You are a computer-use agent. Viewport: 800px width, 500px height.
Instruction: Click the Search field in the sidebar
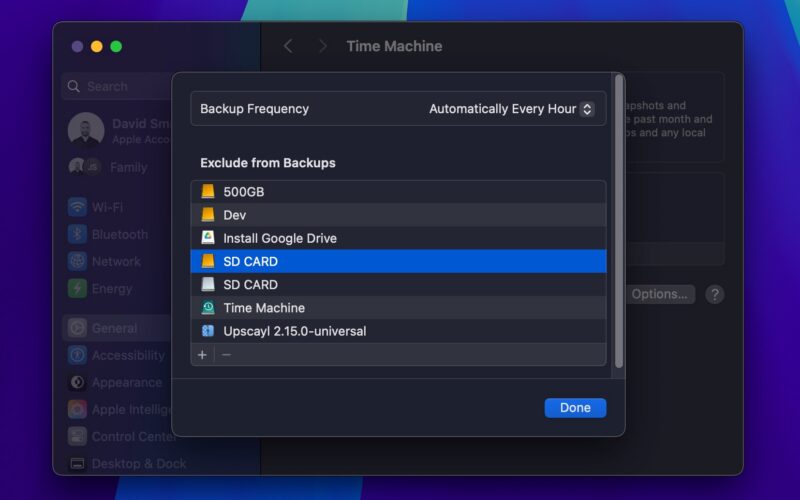(117, 86)
